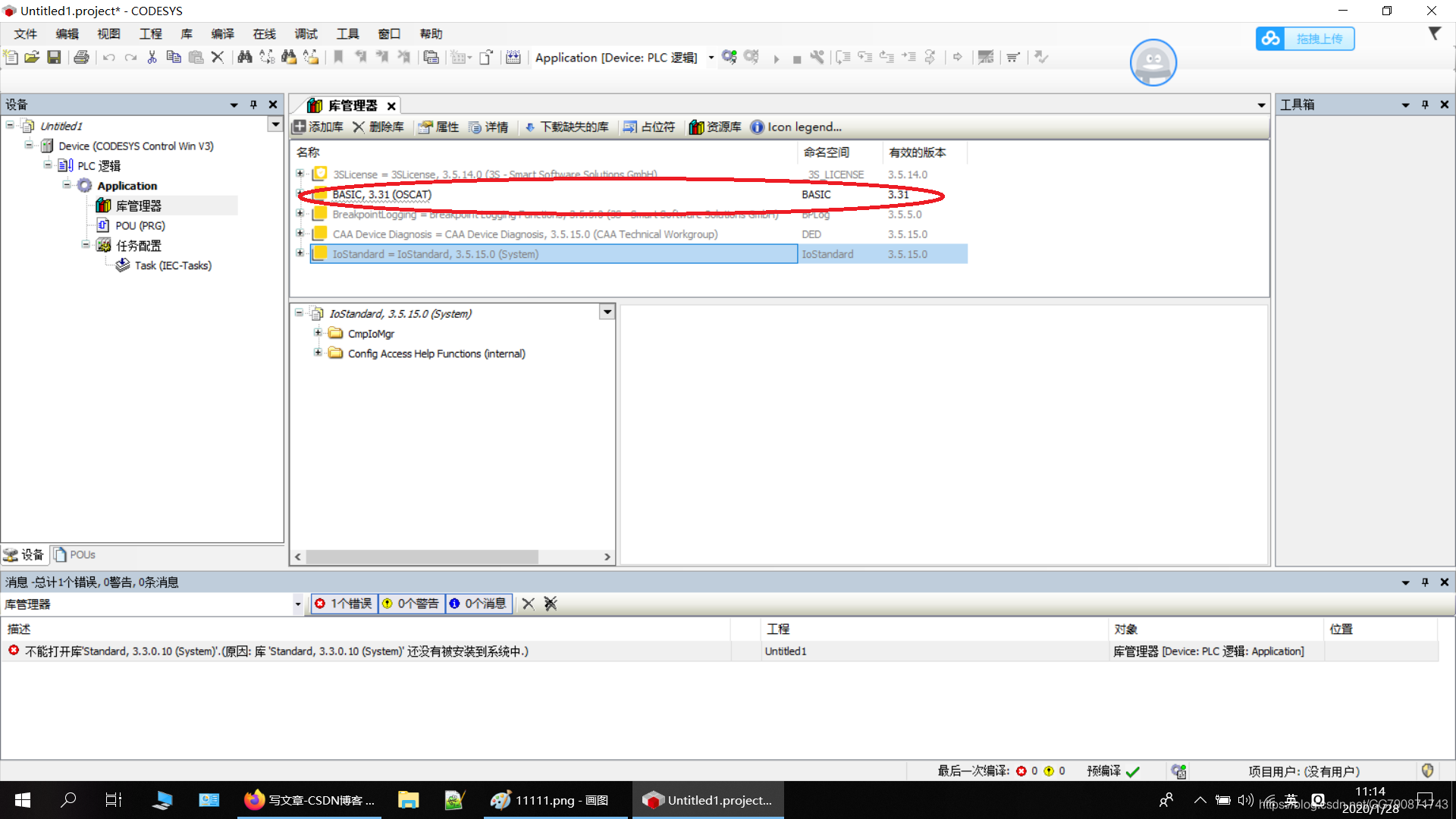Click the Step Out icon
Screen dimensions: 1456x819
[886, 57]
